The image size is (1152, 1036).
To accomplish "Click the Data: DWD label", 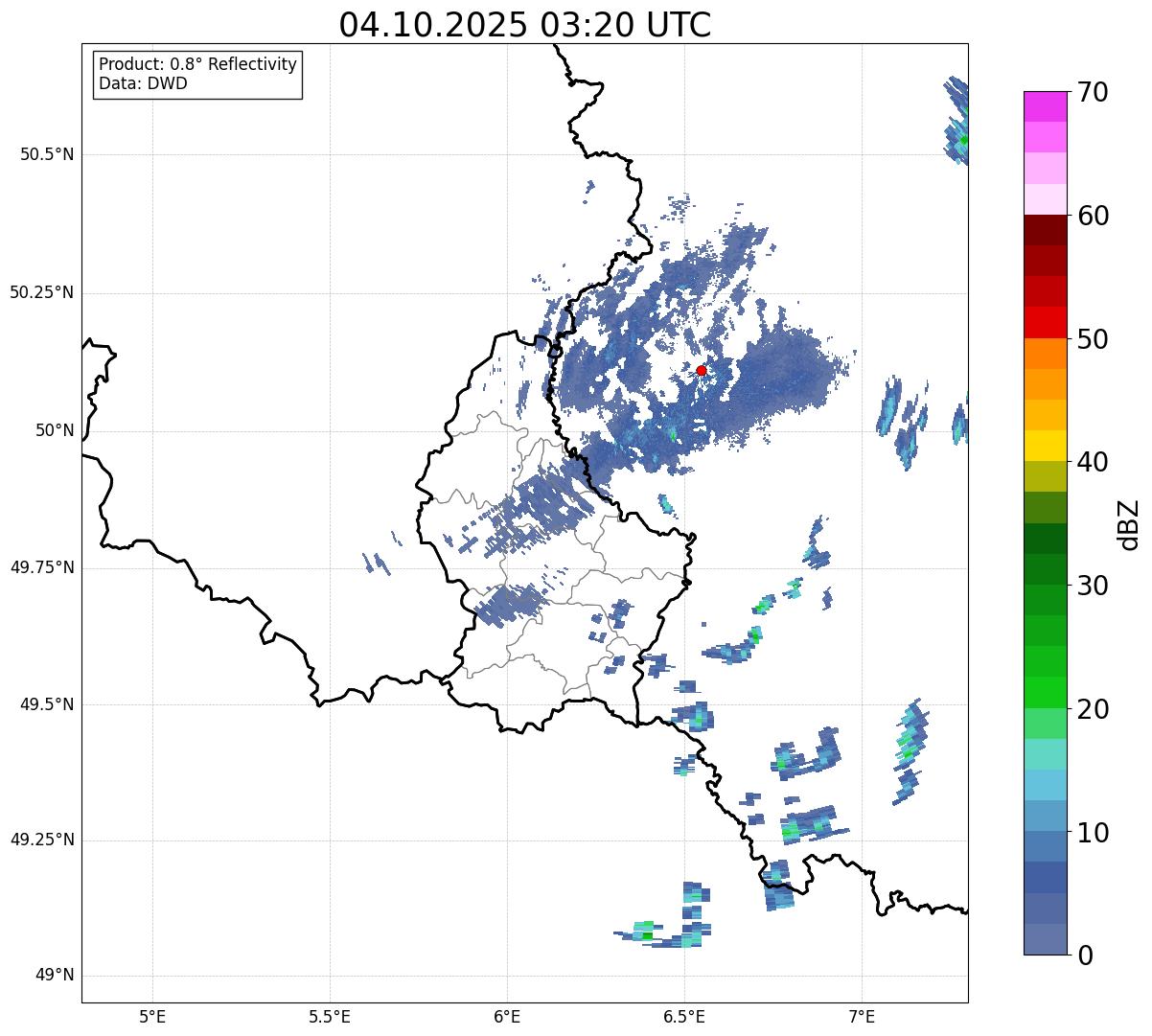I will (143, 83).
